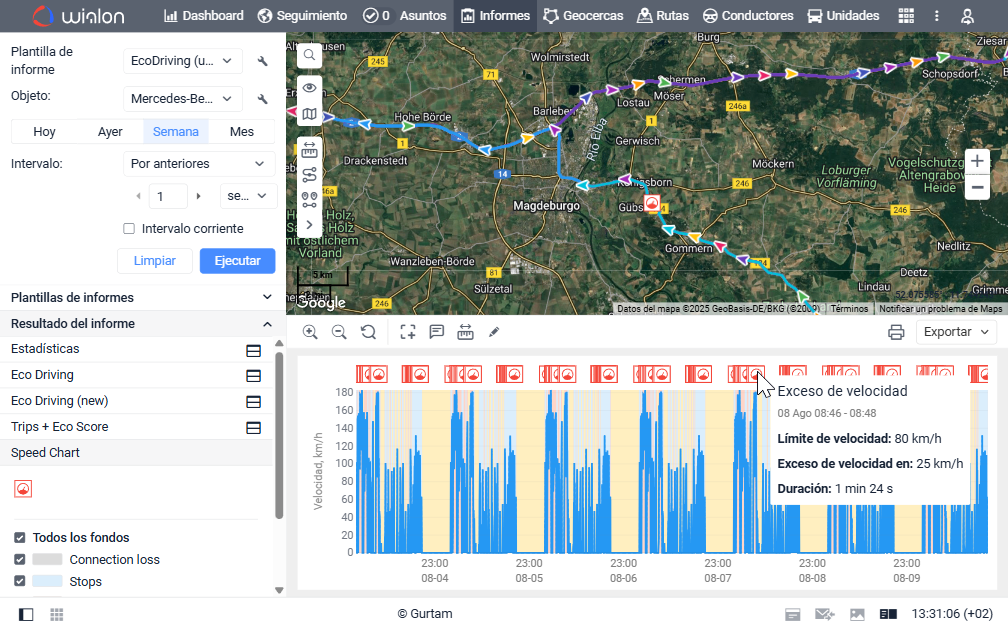Click the map search magnifier icon
This screenshot has width=1008, height=630.
[x=309, y=55]
